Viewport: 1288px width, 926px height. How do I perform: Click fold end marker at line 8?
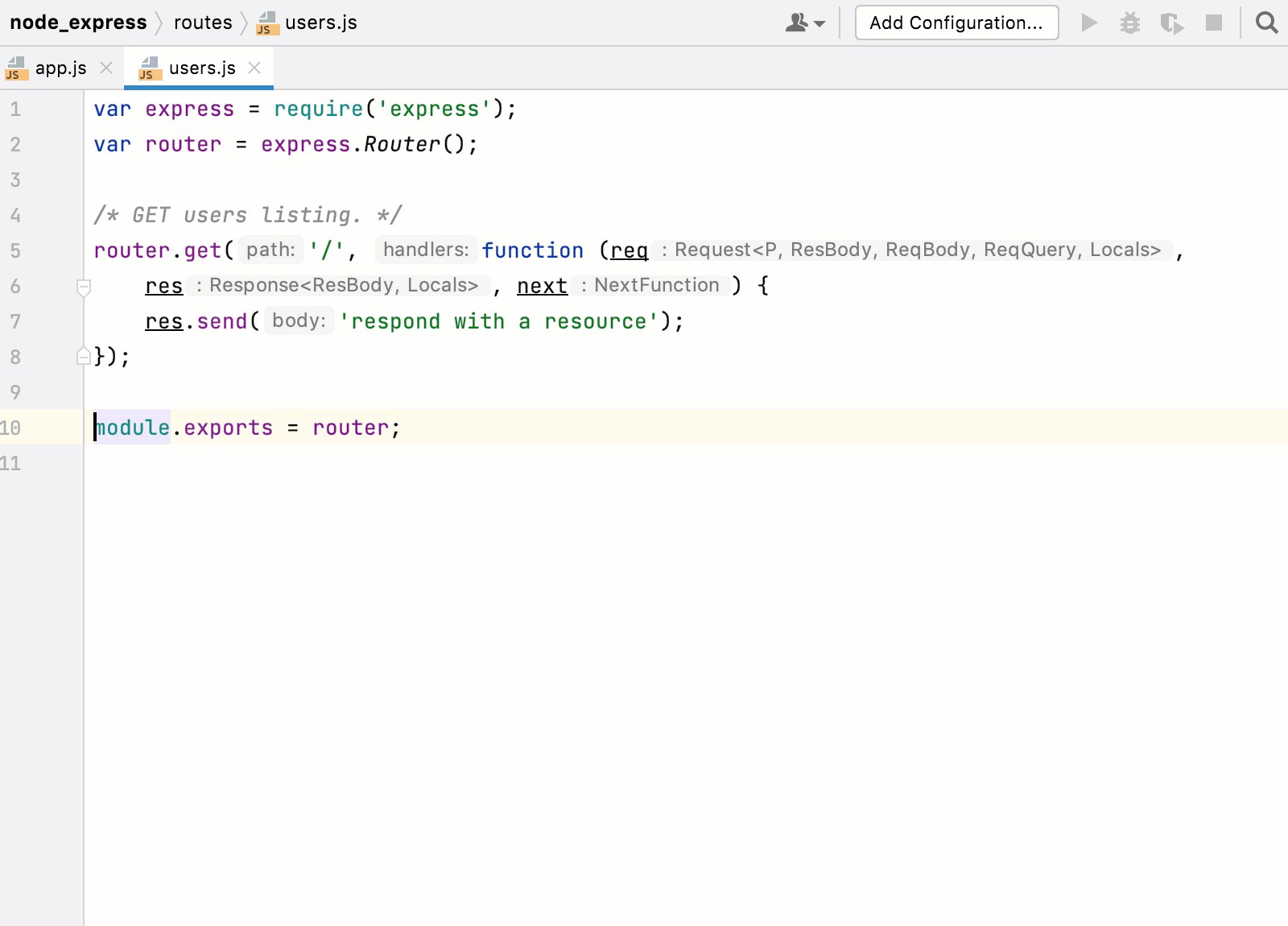(x=83, y=356)
